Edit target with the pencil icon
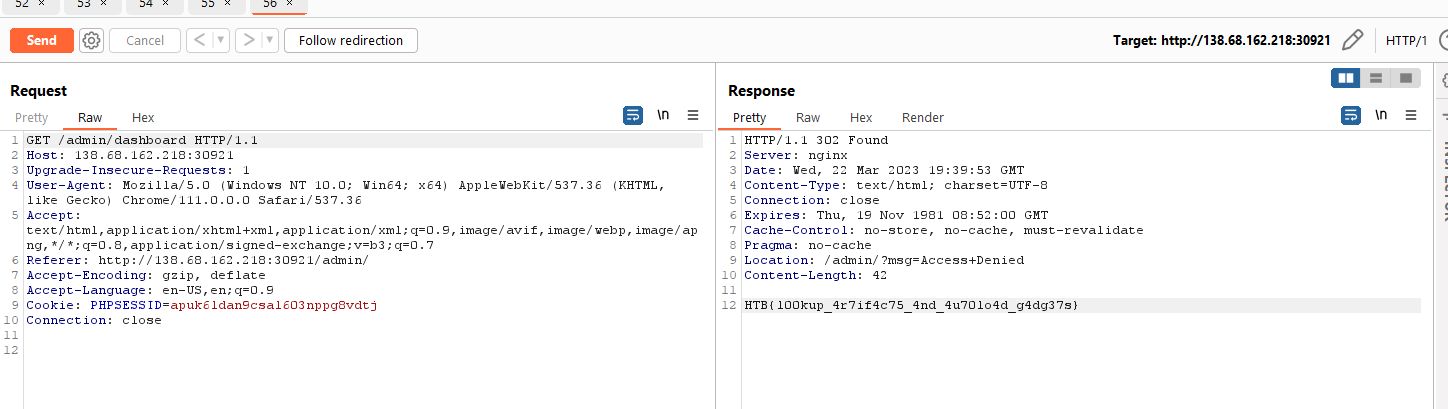The height and width of the screenshot is (409, 1448). click(1352, 40)
